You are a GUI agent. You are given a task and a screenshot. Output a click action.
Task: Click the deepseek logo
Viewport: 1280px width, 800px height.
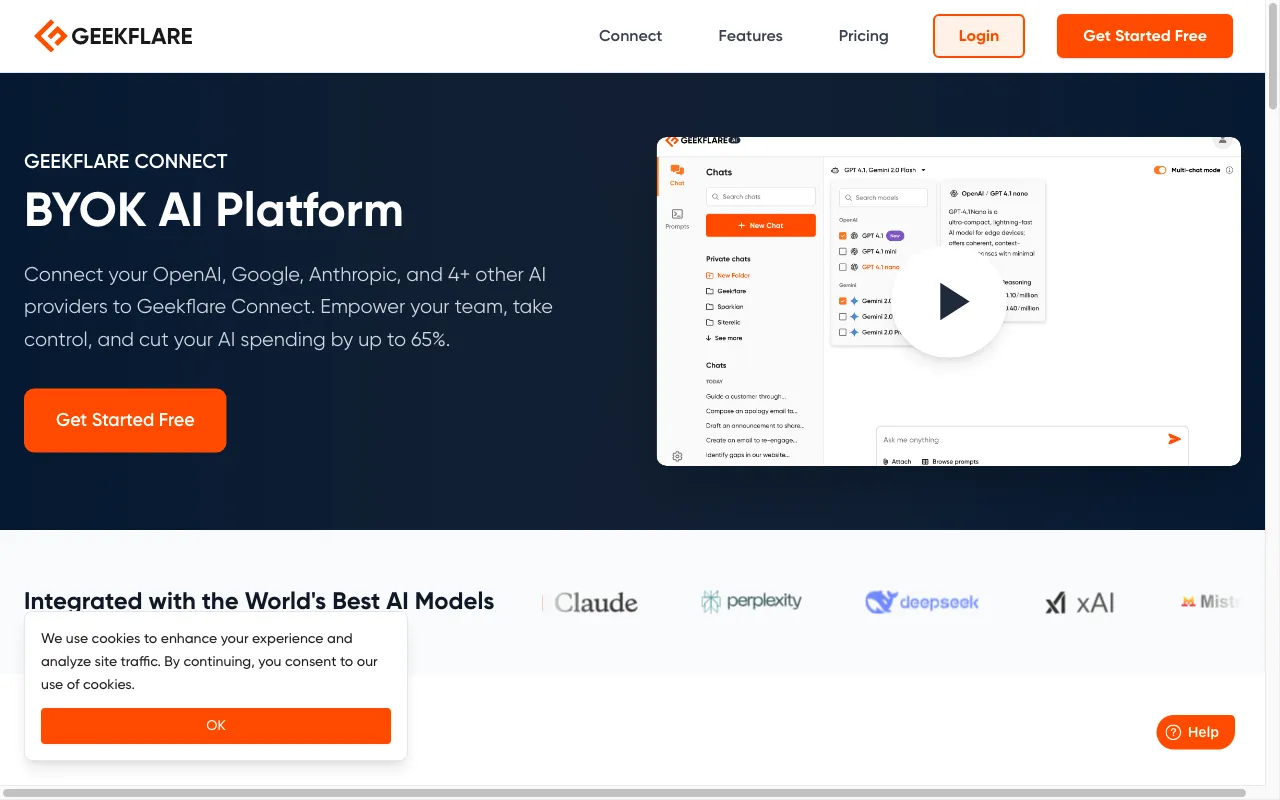point(922,602)
